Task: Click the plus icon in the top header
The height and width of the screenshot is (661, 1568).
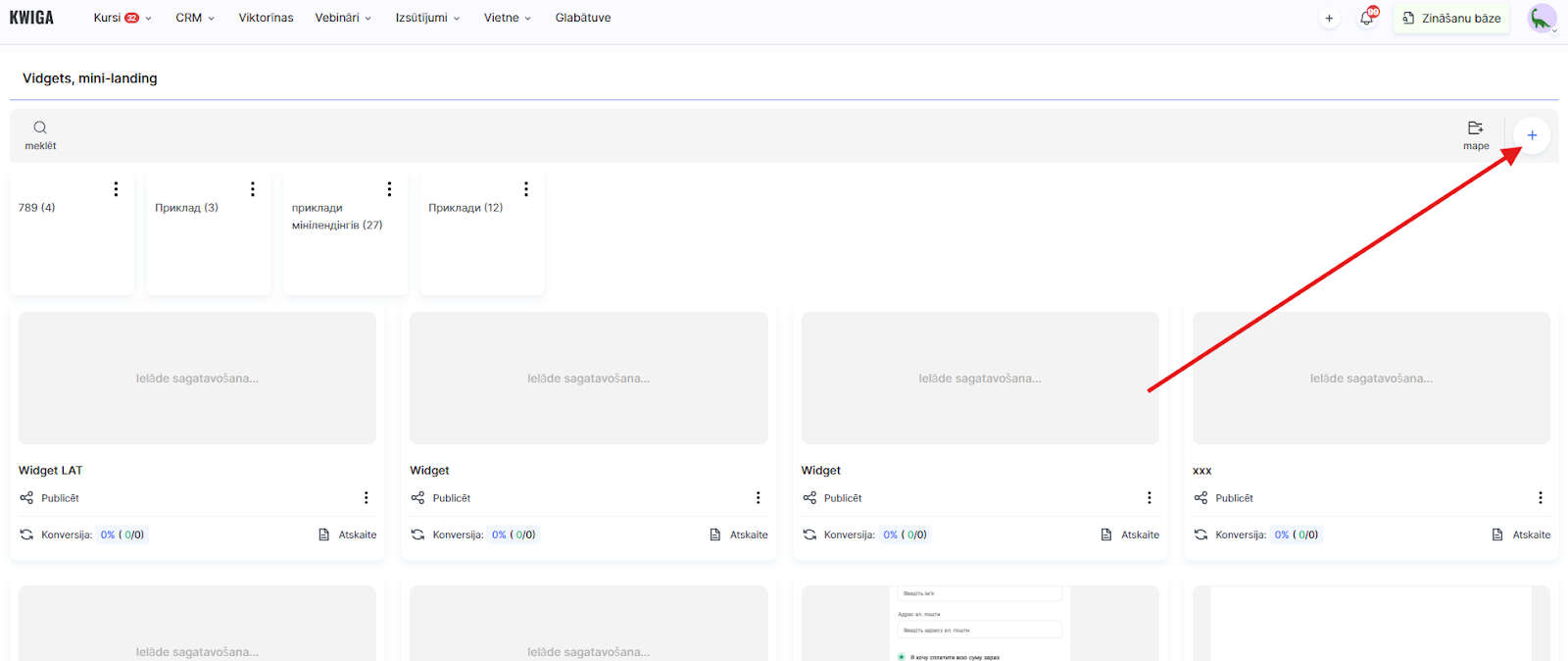Action: click(x=1329, y=18)
